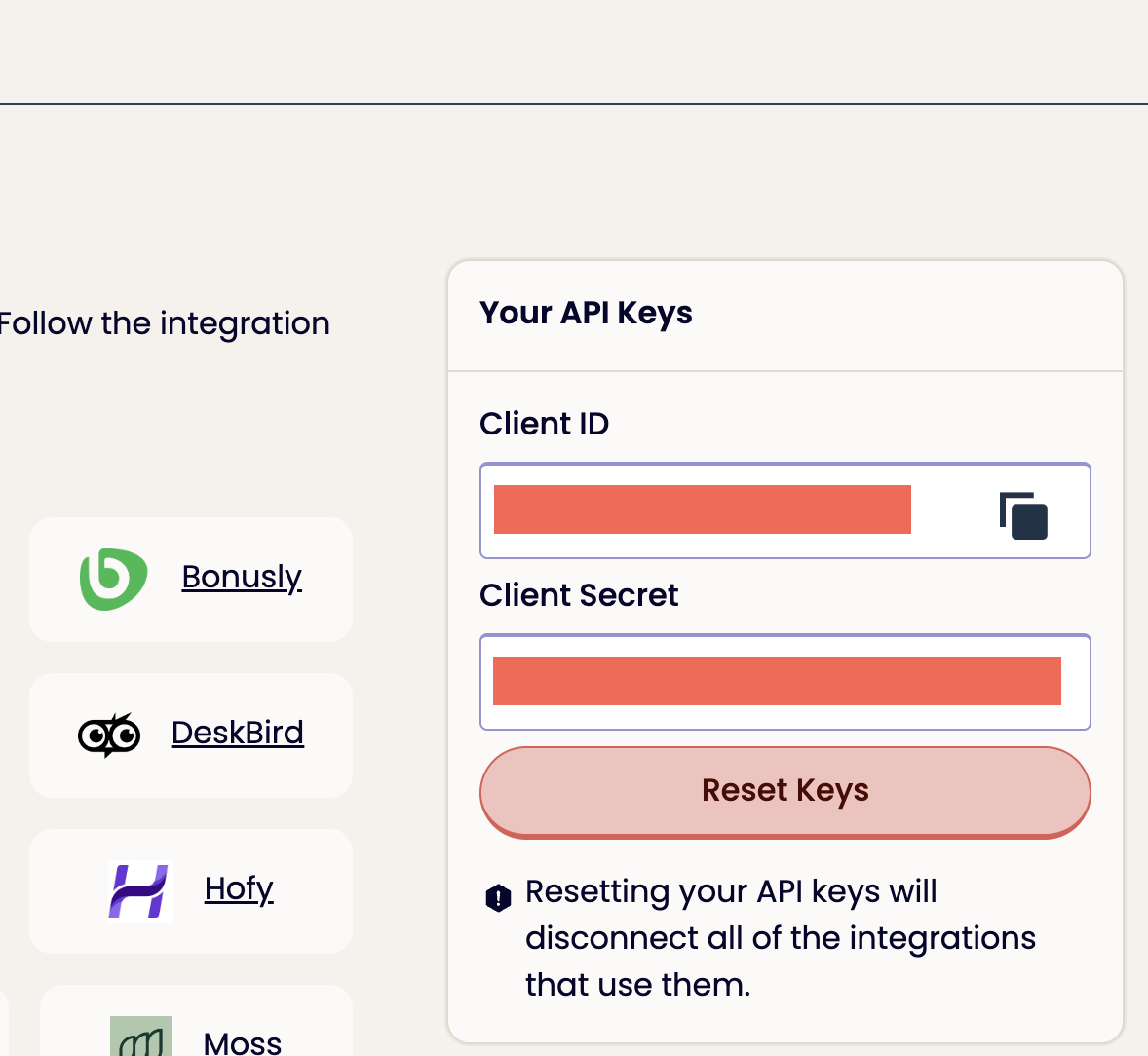
Task: Copy the Client ID to clipboard
Action: coord(1023,515)
